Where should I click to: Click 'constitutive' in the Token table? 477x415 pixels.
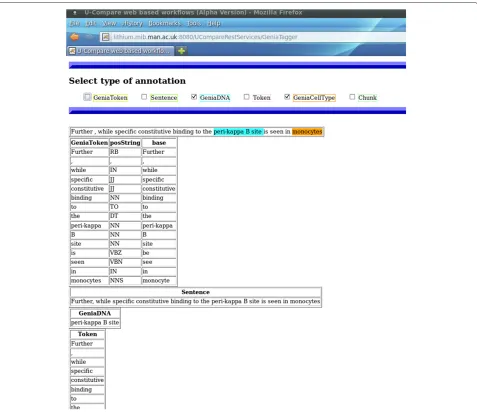click(87, 380)
